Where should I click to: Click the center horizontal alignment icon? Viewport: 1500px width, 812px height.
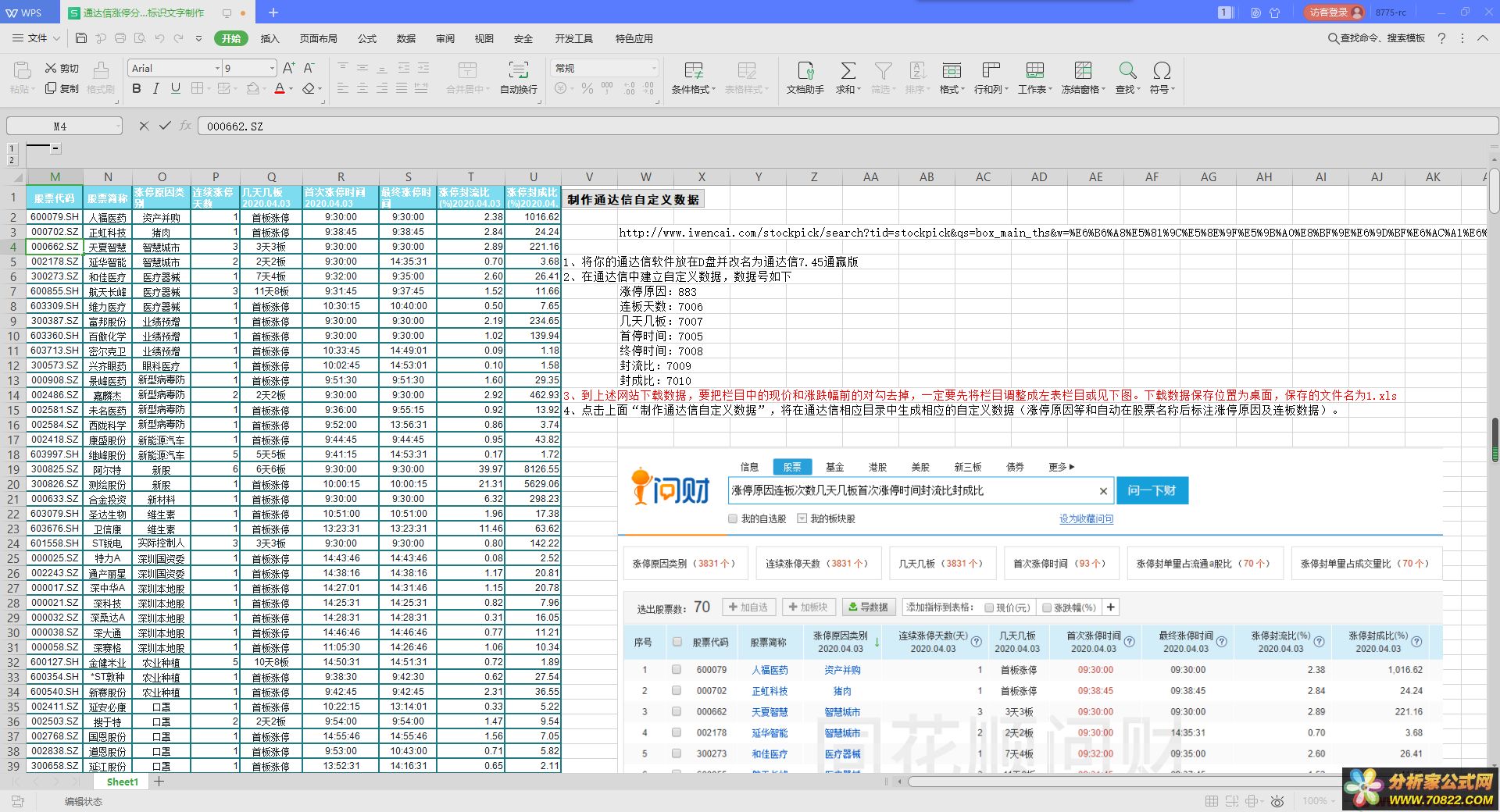tap(362, 88)
